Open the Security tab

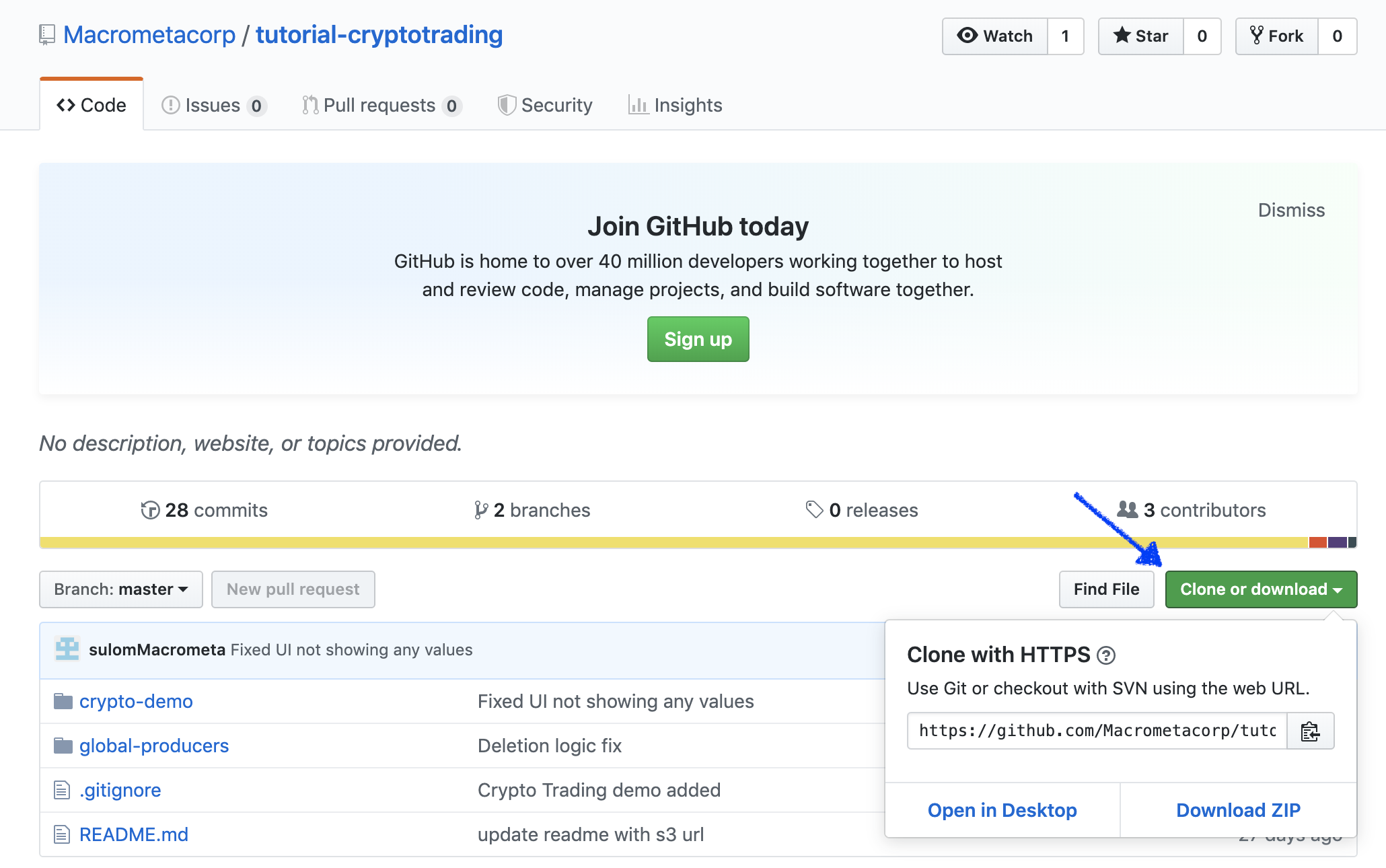point(545,106)
